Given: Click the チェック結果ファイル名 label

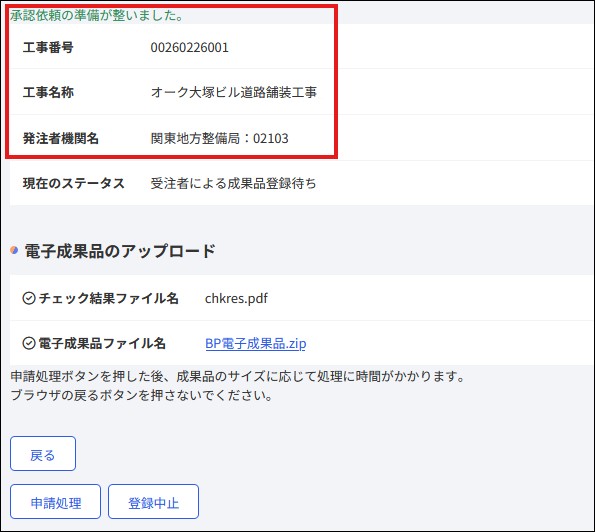Looking at the screenshot, I should 109,298.
